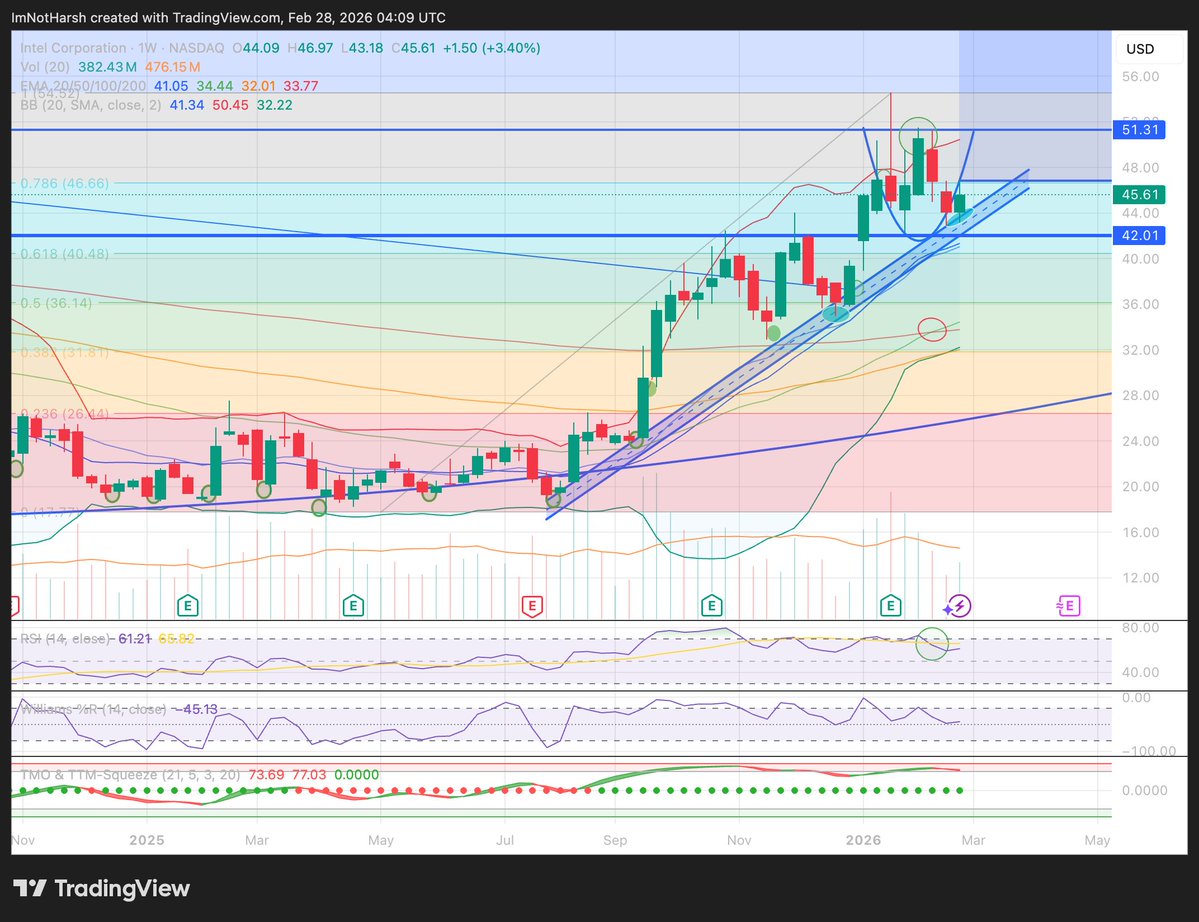Select the green circle drawing in RSI pane
Image resolution: width=1199 pixels, height=922 pixels.
point(931,643)
